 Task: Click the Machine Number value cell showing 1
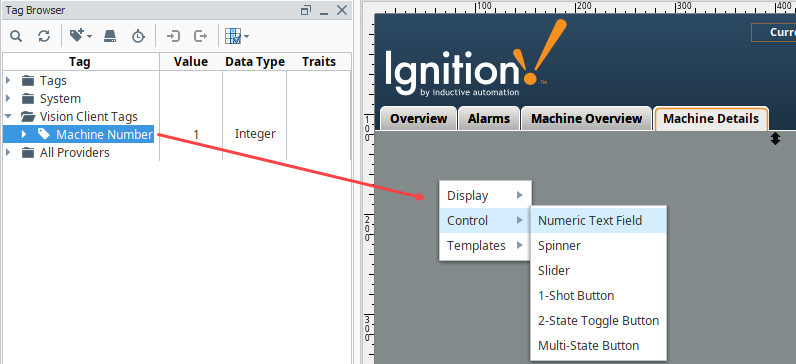(196, 135)
